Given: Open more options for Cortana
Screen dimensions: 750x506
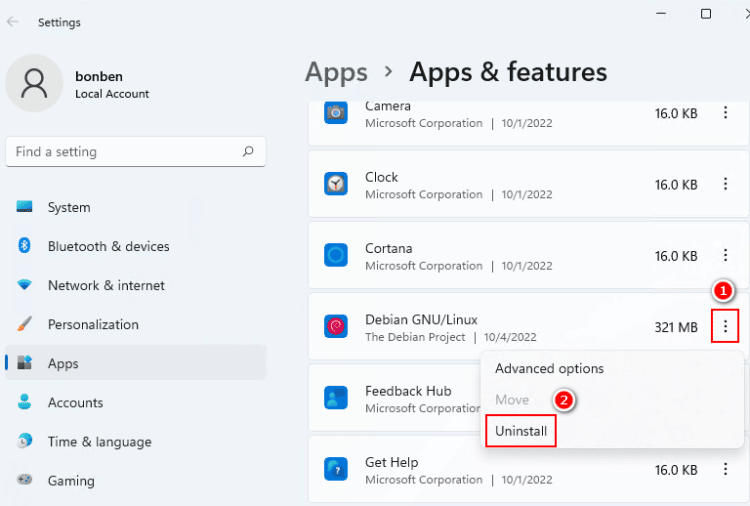Looking at the screenshot, I should pyautogui.click(x=726, y=255).
